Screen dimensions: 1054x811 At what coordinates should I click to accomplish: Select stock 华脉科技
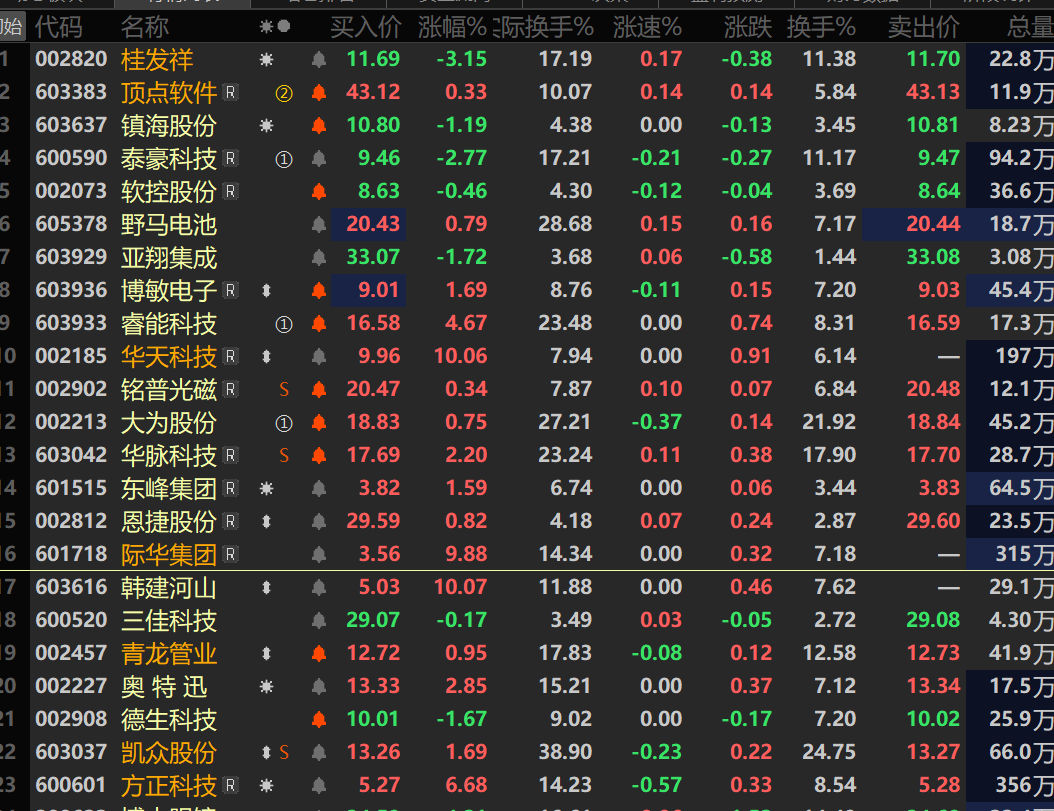169,455
